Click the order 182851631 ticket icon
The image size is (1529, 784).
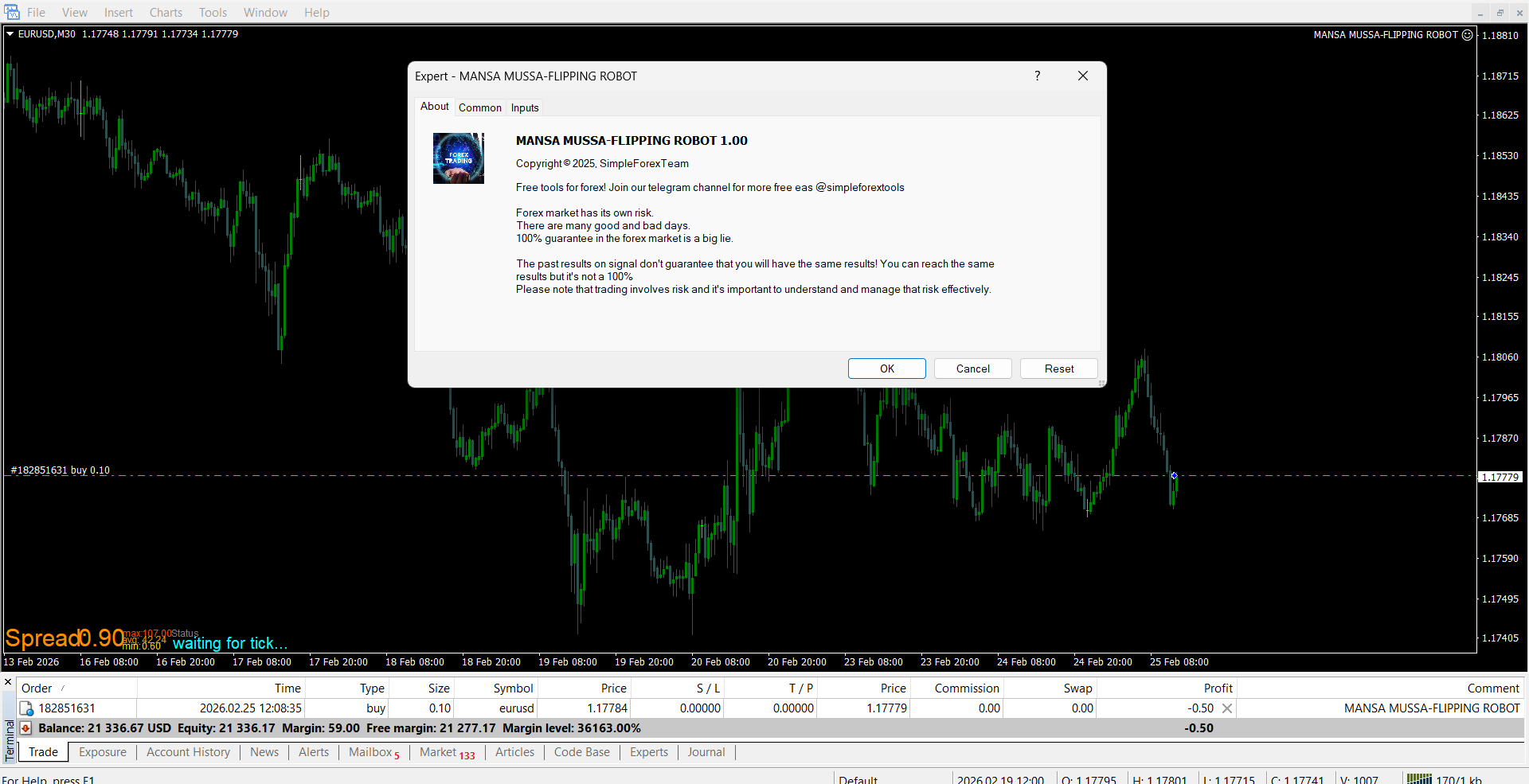coord(26,708)
